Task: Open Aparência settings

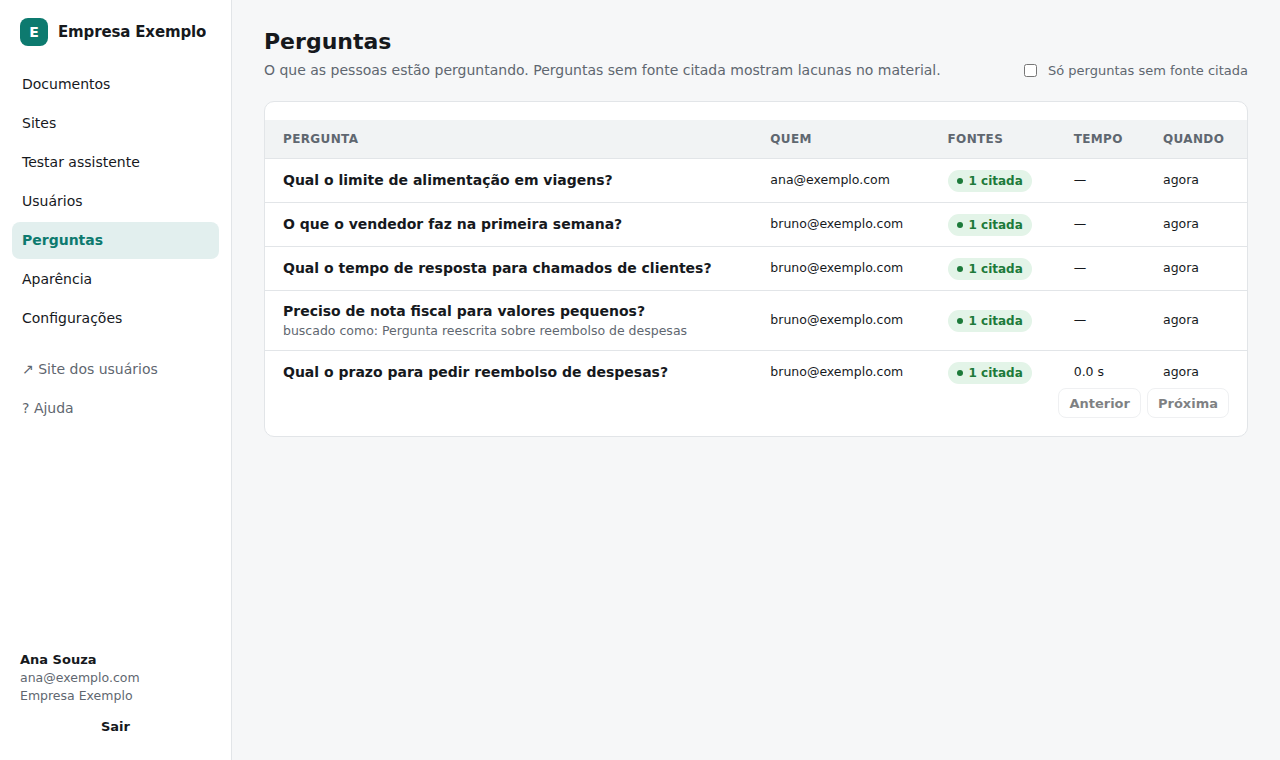Action: tap(115, 279)
